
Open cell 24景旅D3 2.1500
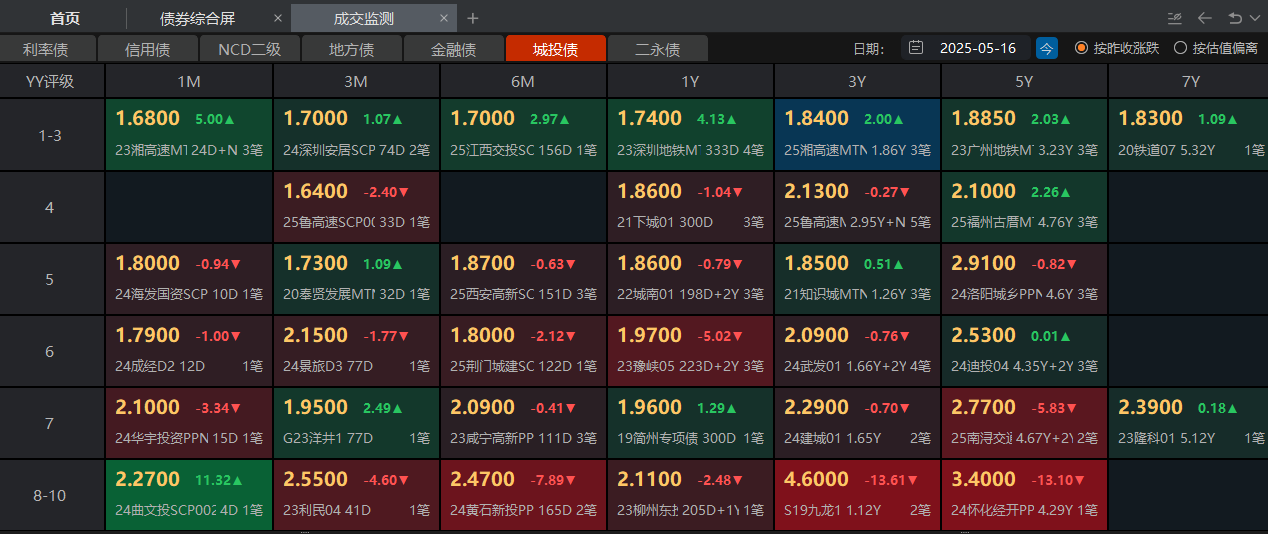point(356,351)
